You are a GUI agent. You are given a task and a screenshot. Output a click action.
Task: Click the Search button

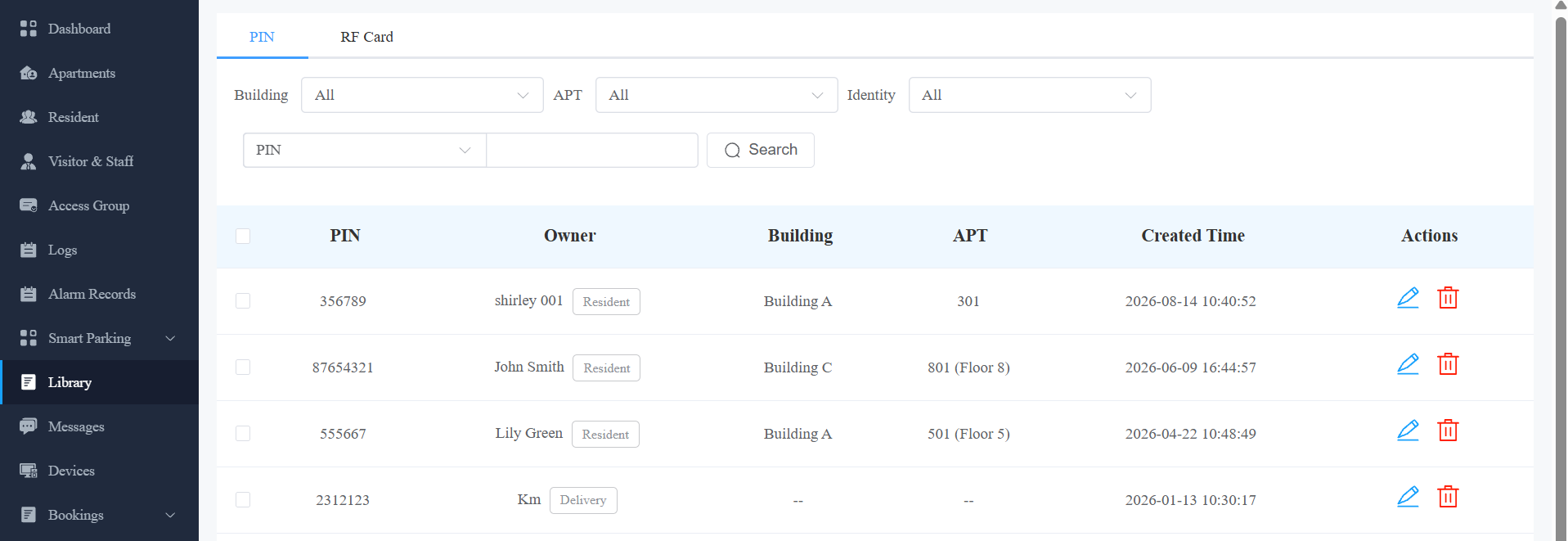761,150
